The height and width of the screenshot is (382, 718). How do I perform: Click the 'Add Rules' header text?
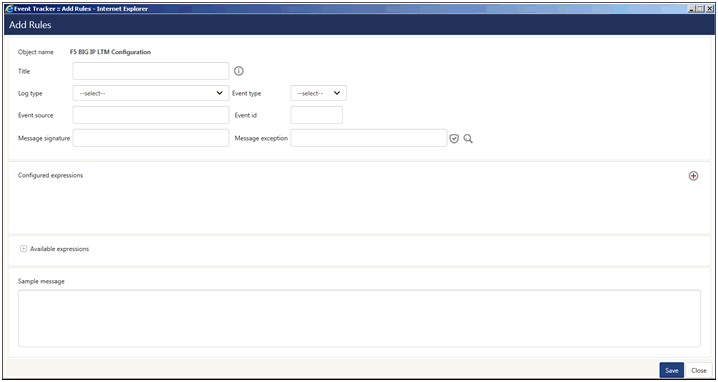tap(30, 25)
